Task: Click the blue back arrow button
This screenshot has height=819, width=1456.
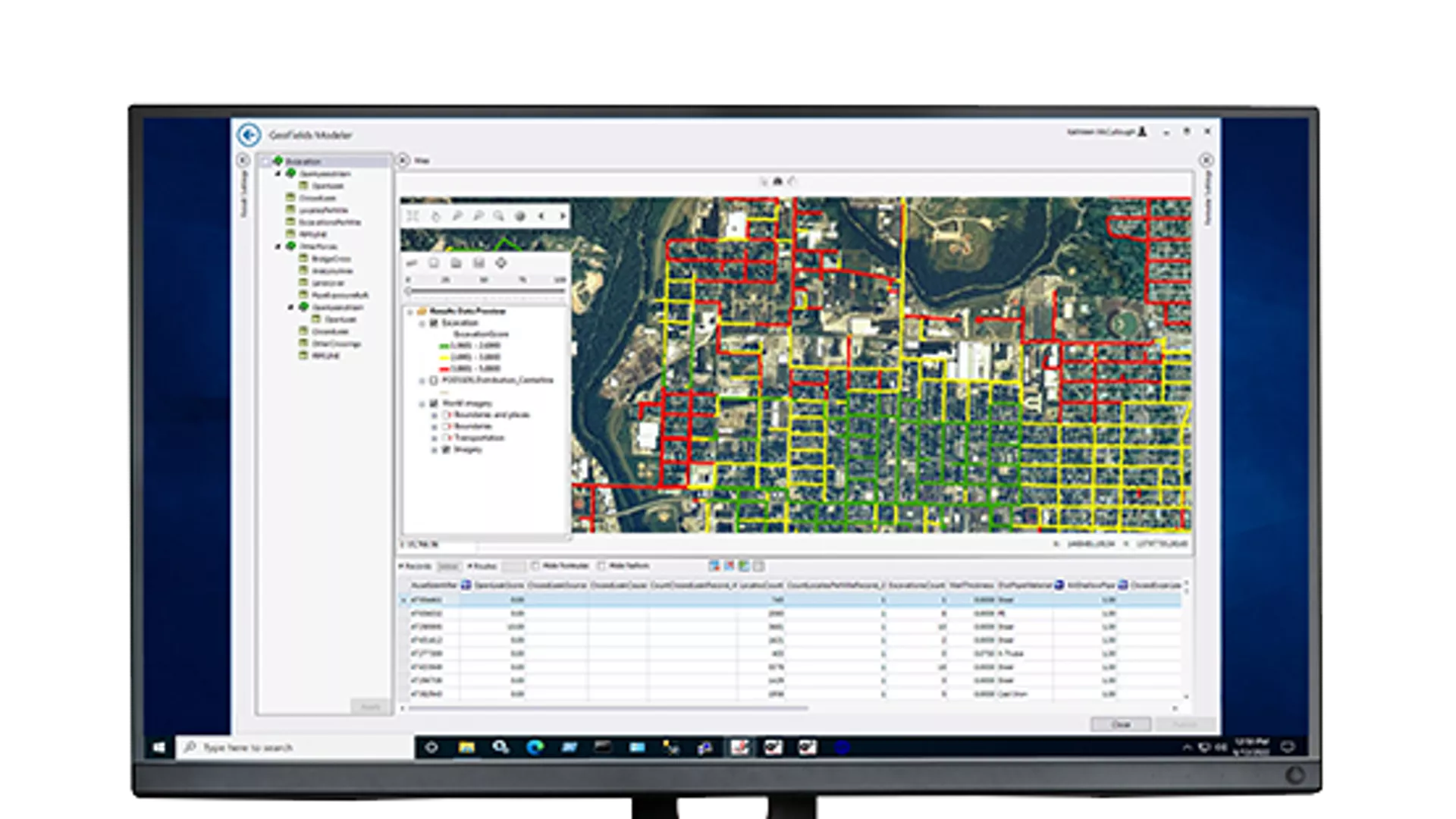Action: [x=249, y=135]
